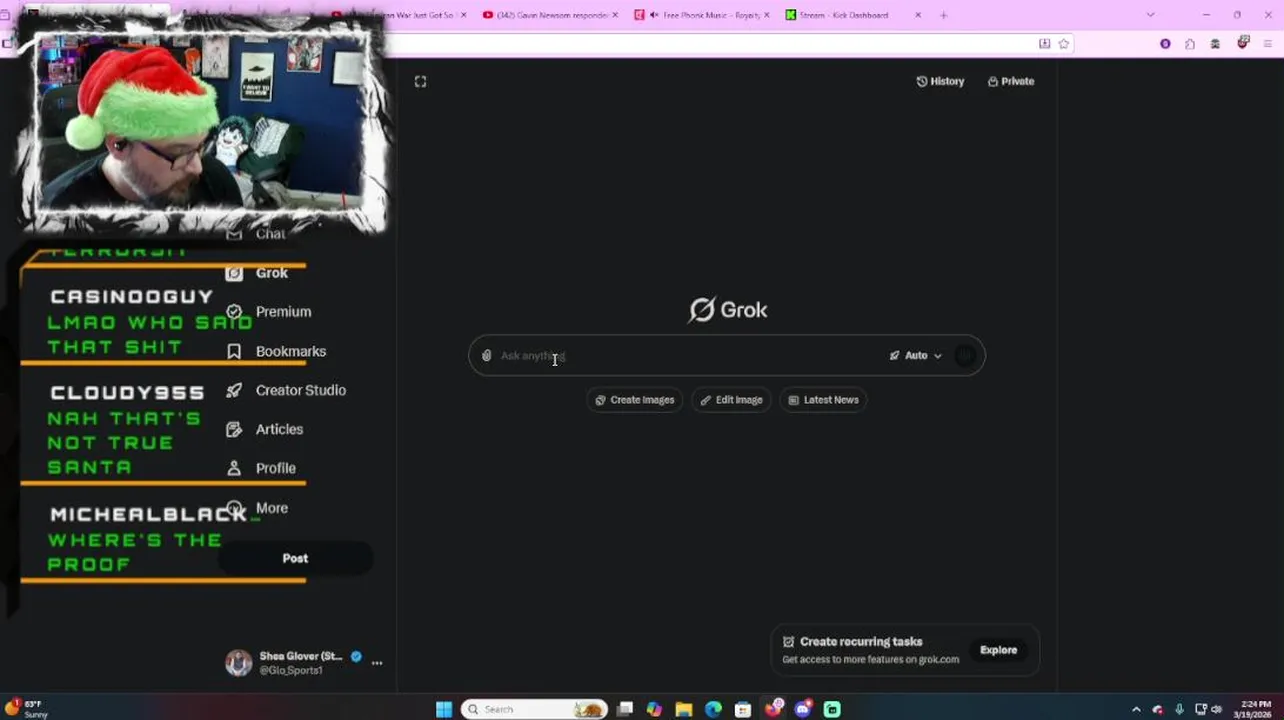1284x720 pixels.
Task: Open Copilot from the taskbar
Action: click(654, 710)
